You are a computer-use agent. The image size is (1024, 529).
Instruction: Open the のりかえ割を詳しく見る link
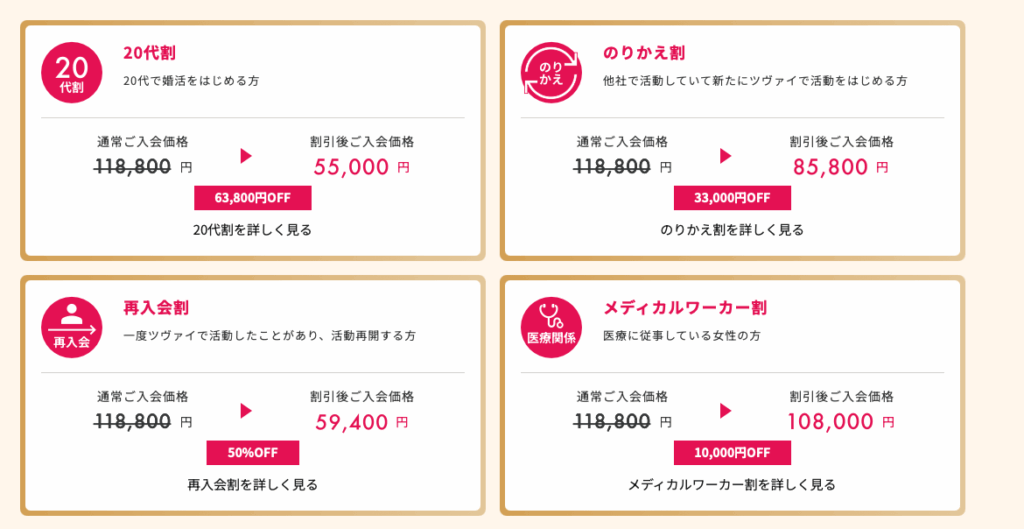732,230
